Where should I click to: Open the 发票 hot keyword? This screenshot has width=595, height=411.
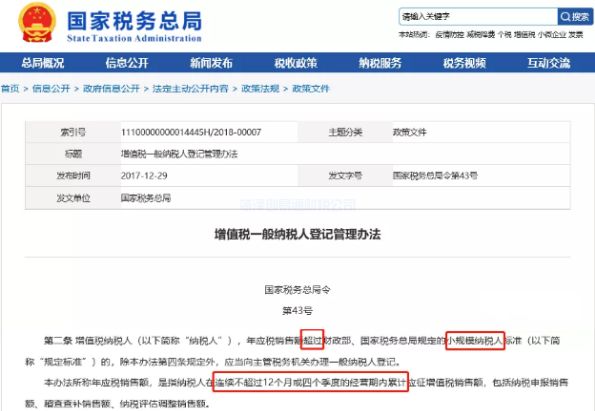[576, 35]
